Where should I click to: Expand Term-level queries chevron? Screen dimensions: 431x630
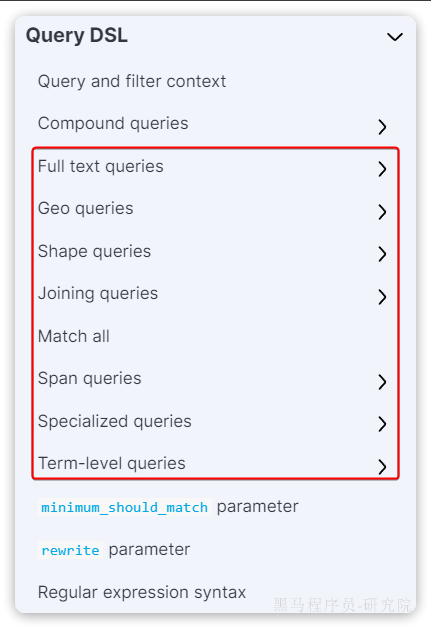(382, 466)
